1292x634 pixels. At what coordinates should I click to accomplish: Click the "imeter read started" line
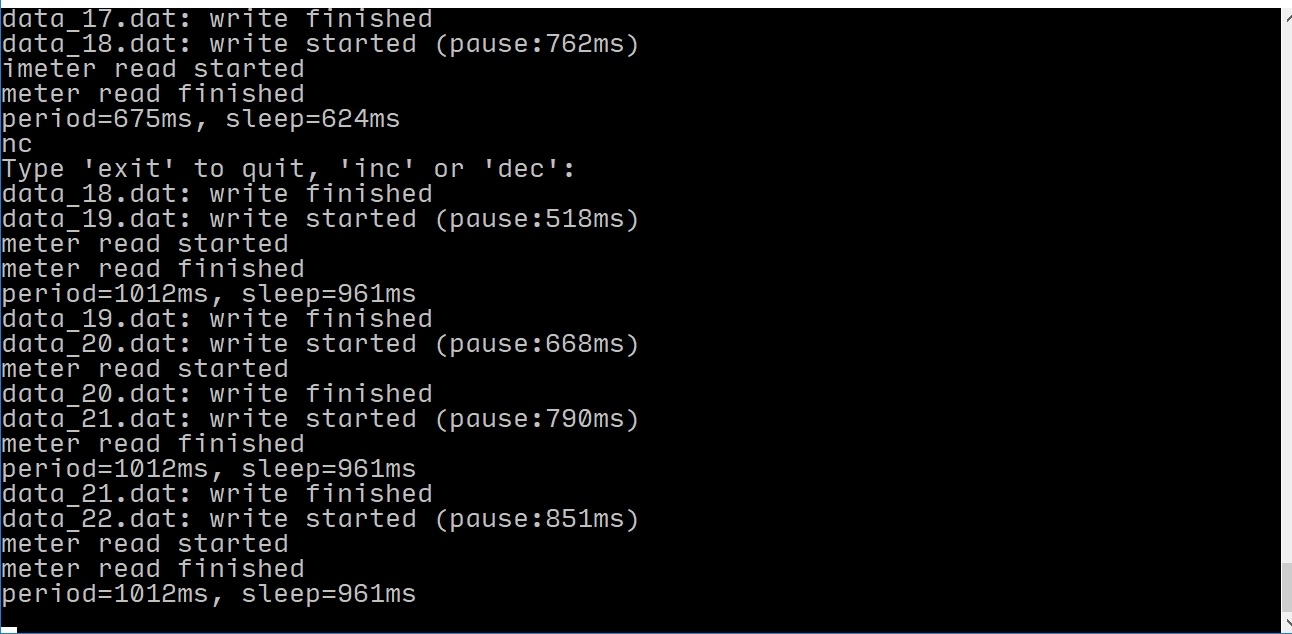pos(153,69)
